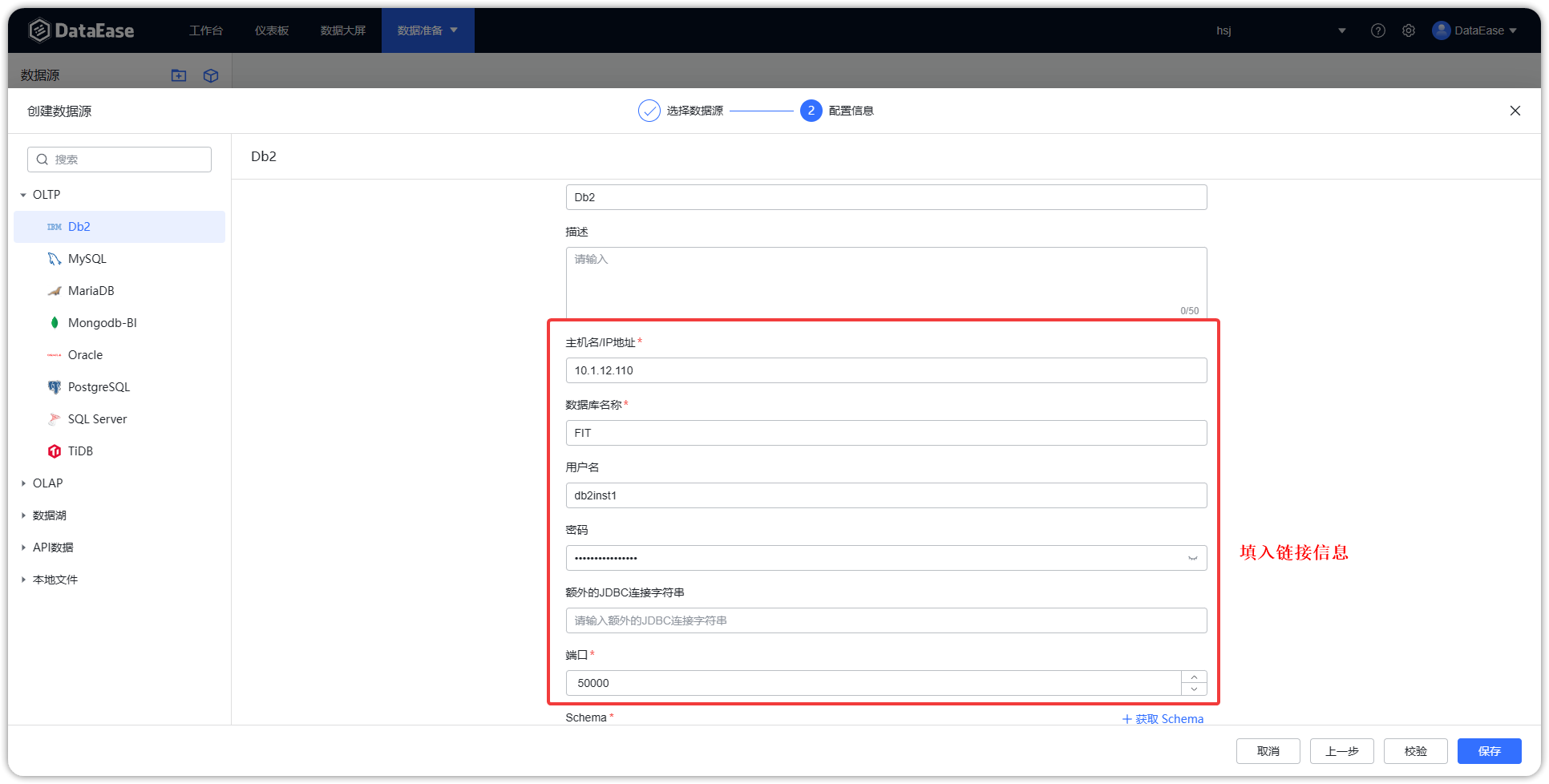Click the 密码 password field
The image size is (1549, 784).
pyautogui.click(x=886, y=558)
